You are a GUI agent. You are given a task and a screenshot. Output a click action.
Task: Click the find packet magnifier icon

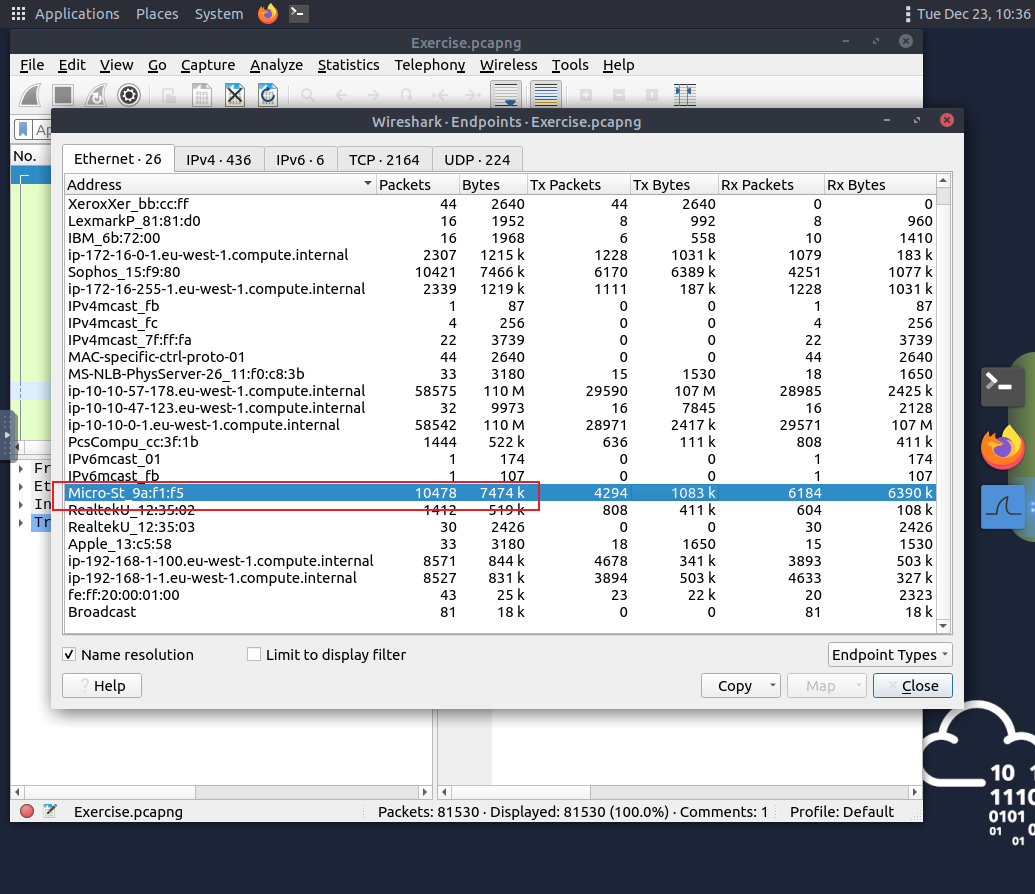308,95
